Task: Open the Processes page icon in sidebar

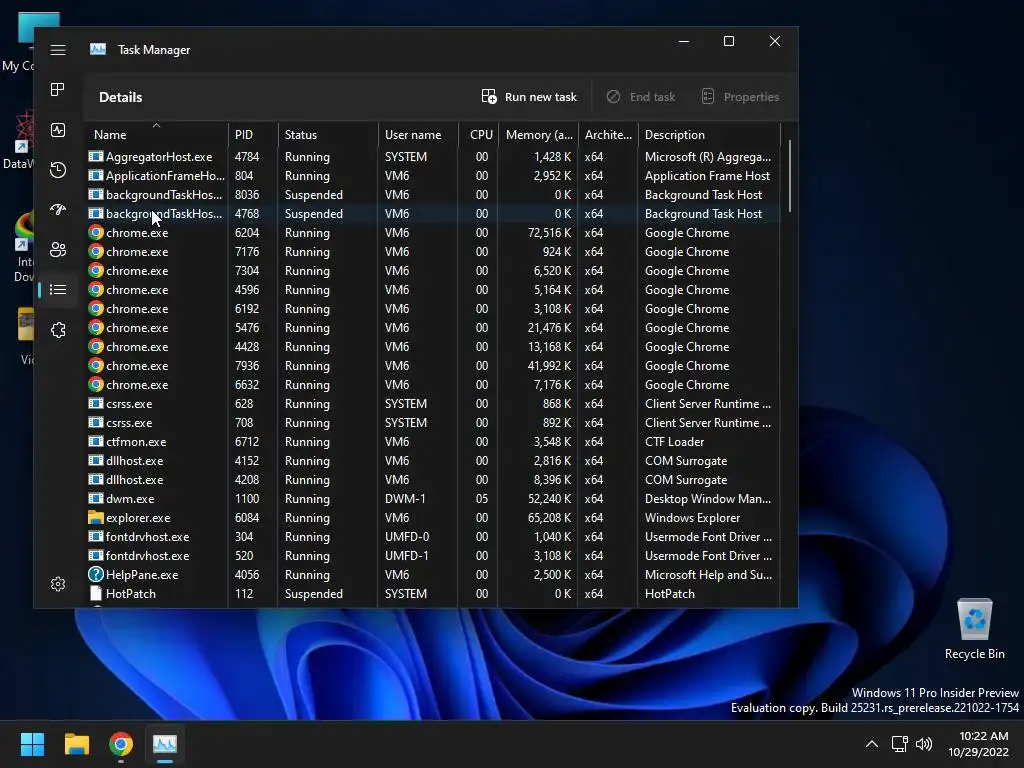Action: coord(57,89)
